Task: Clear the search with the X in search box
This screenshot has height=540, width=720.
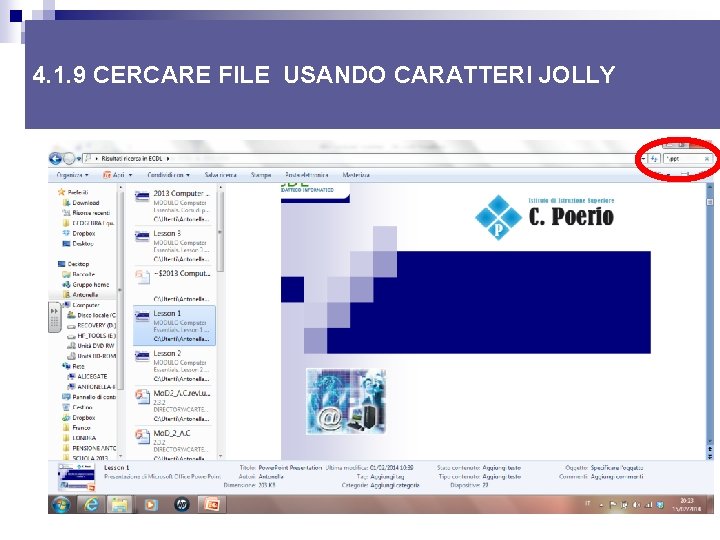Action: 707,159
